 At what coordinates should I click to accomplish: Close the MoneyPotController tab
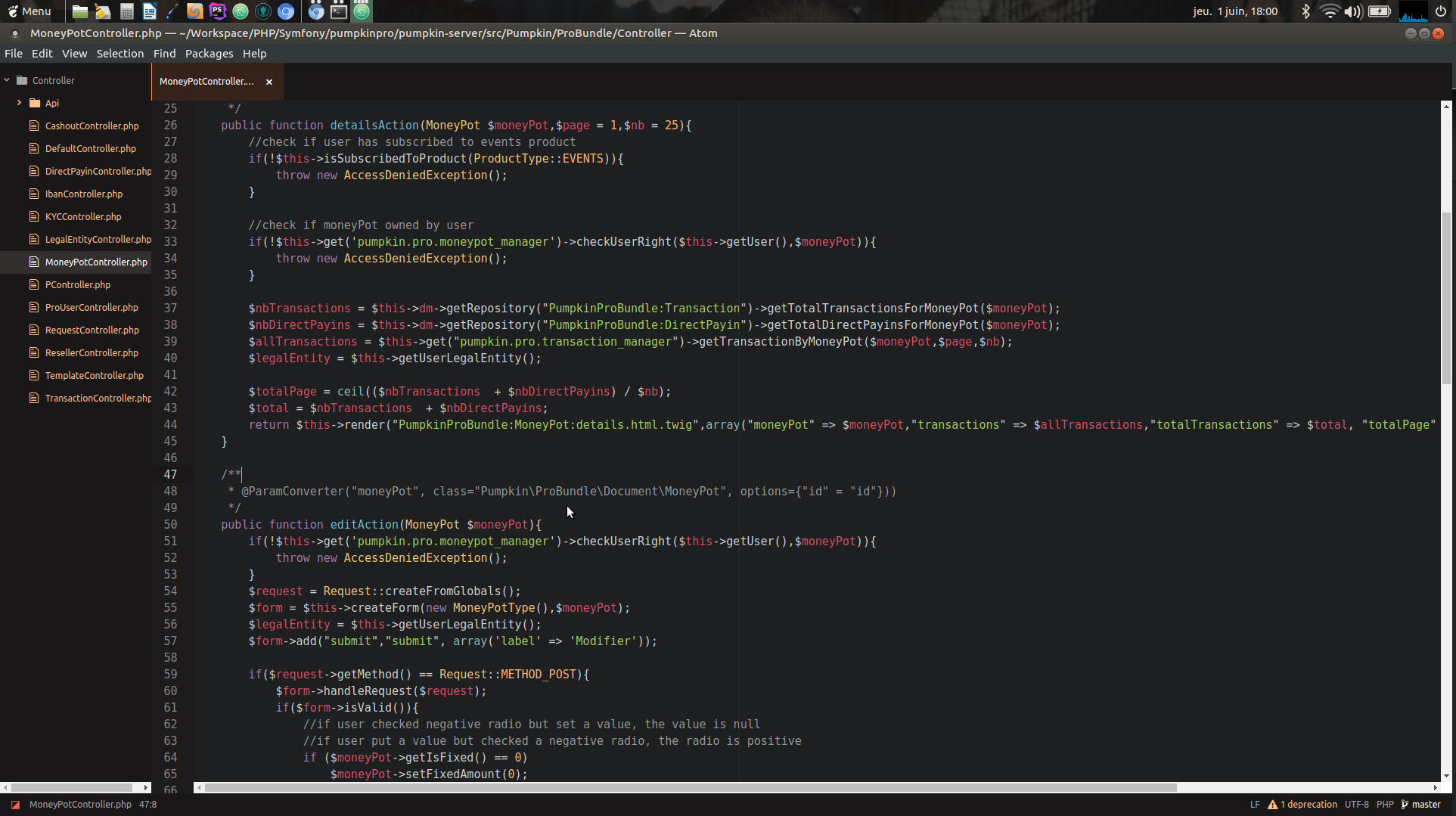click(x=269, y=82)
